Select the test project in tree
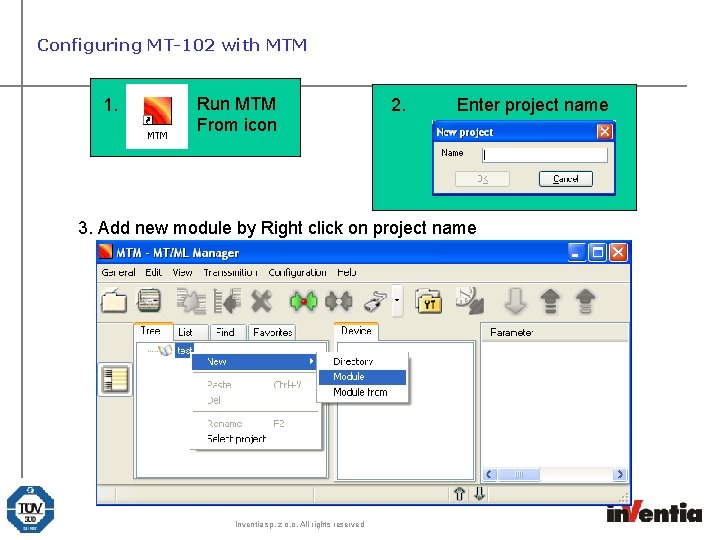The image size is (720, 540). [184, 351]
